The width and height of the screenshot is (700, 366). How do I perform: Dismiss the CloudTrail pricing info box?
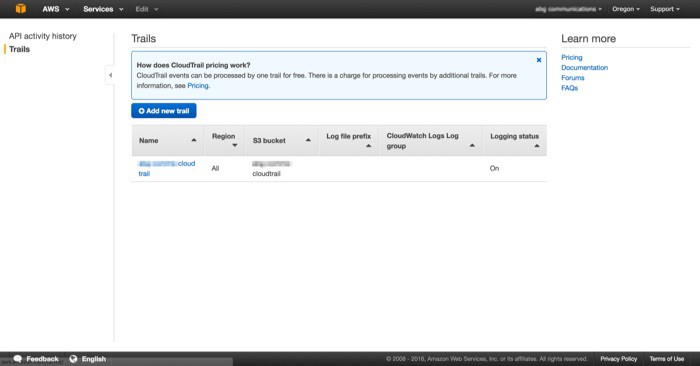click(539, 60)
